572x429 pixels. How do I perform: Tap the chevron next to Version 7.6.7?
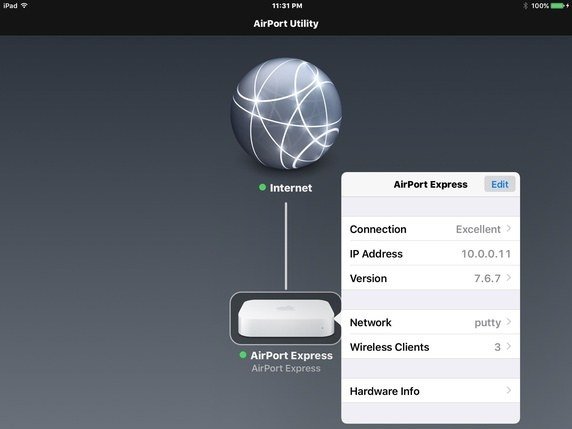point(509,278)
